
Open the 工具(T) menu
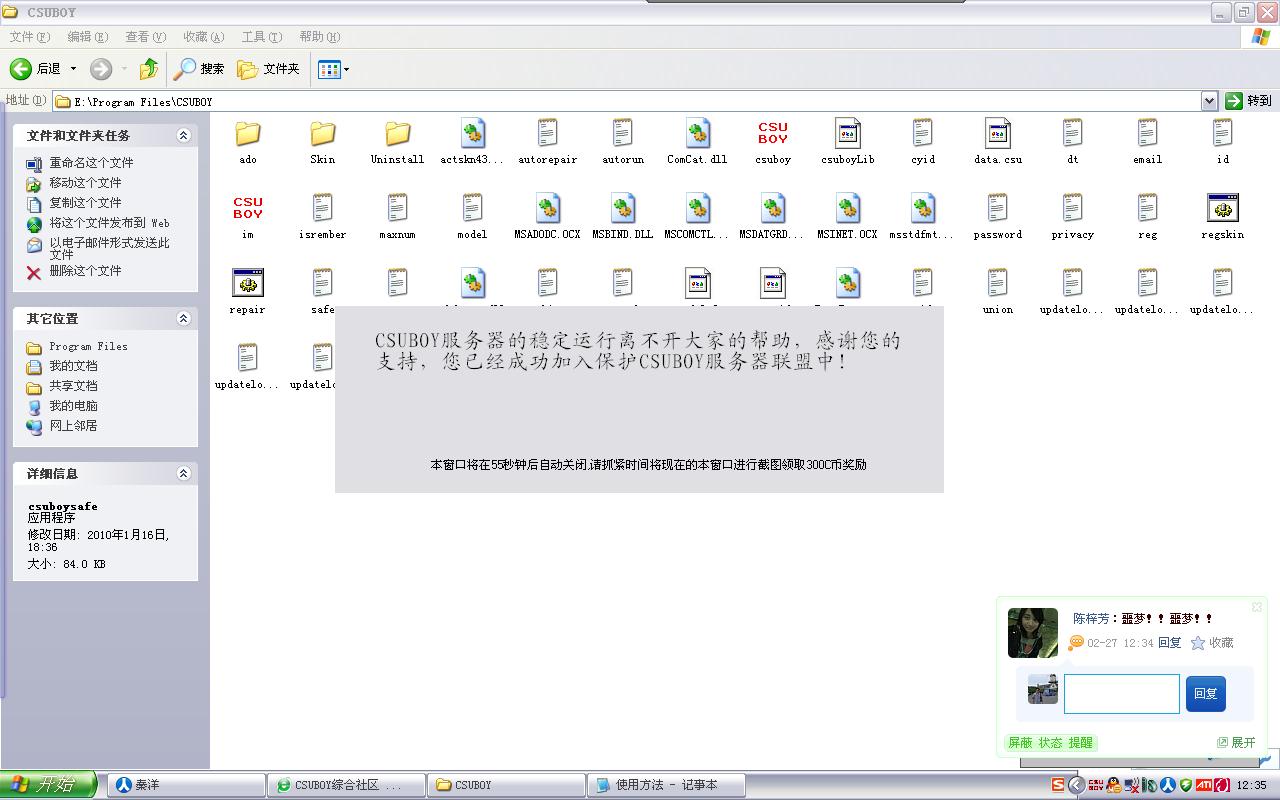click(x=262, y=37)
